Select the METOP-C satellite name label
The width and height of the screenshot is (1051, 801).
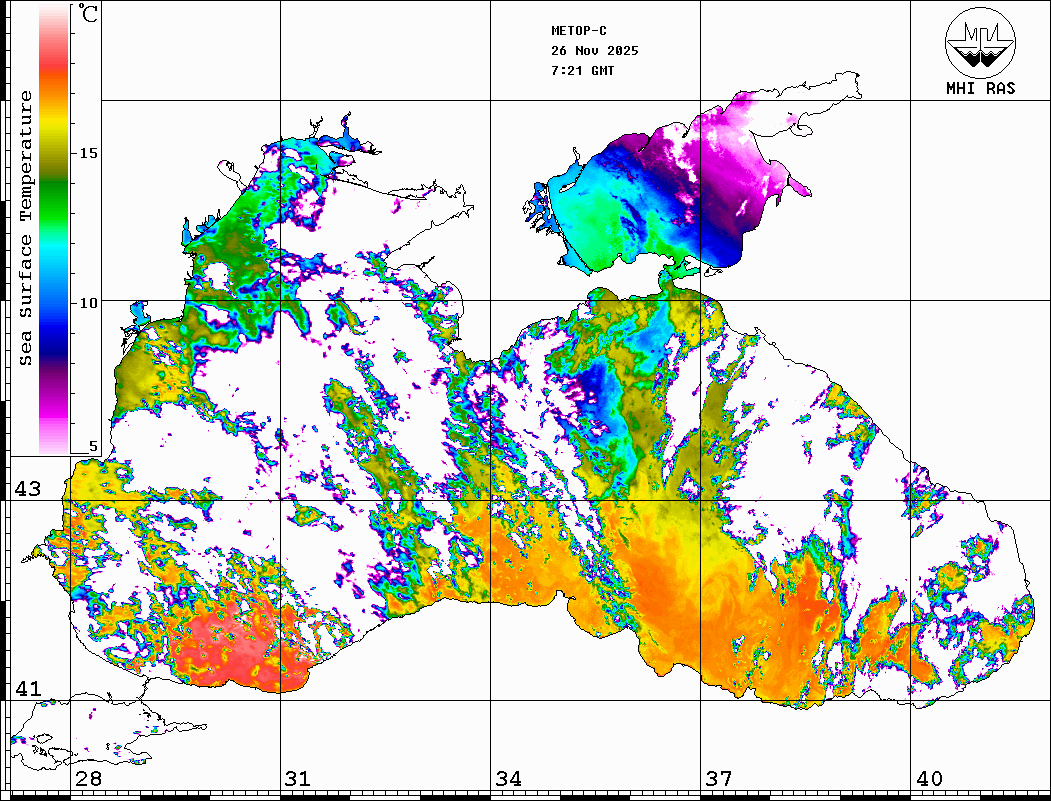[x=579, y=31]
